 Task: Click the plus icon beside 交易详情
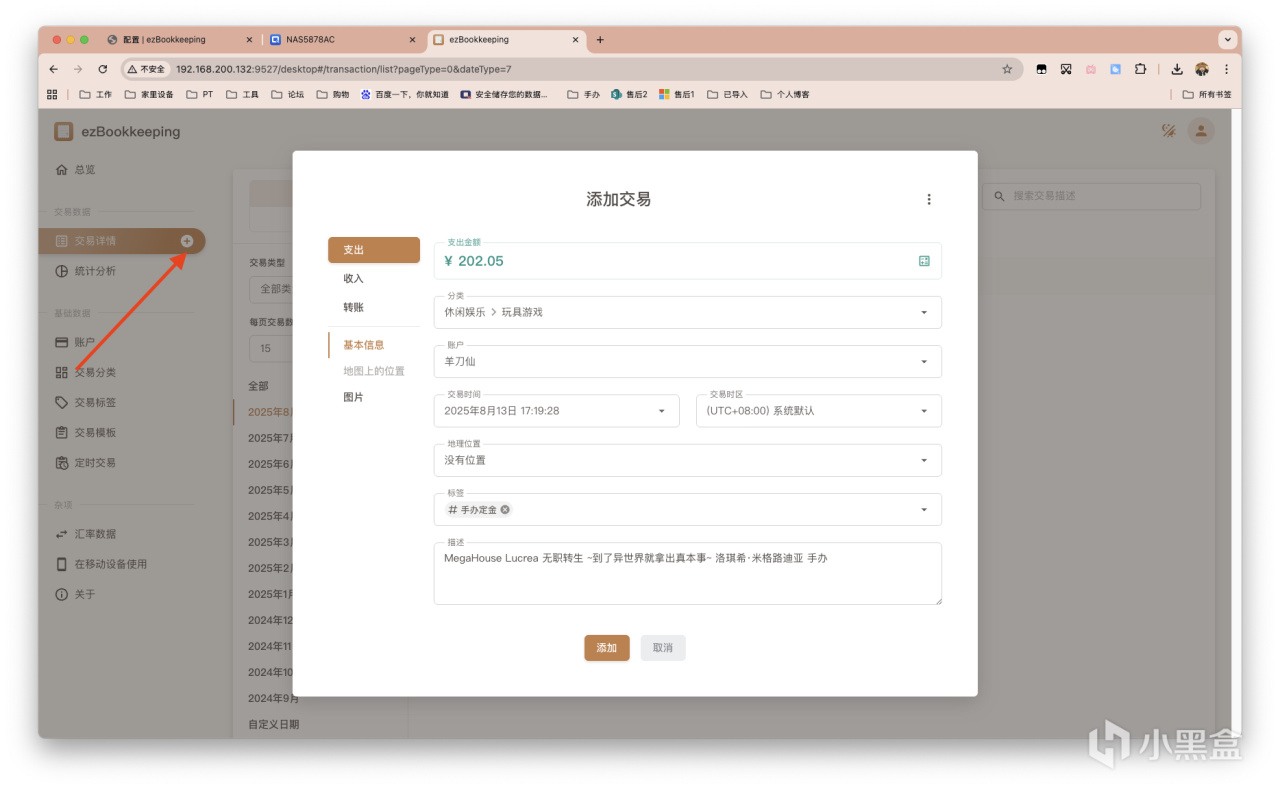tap(187, 241)
